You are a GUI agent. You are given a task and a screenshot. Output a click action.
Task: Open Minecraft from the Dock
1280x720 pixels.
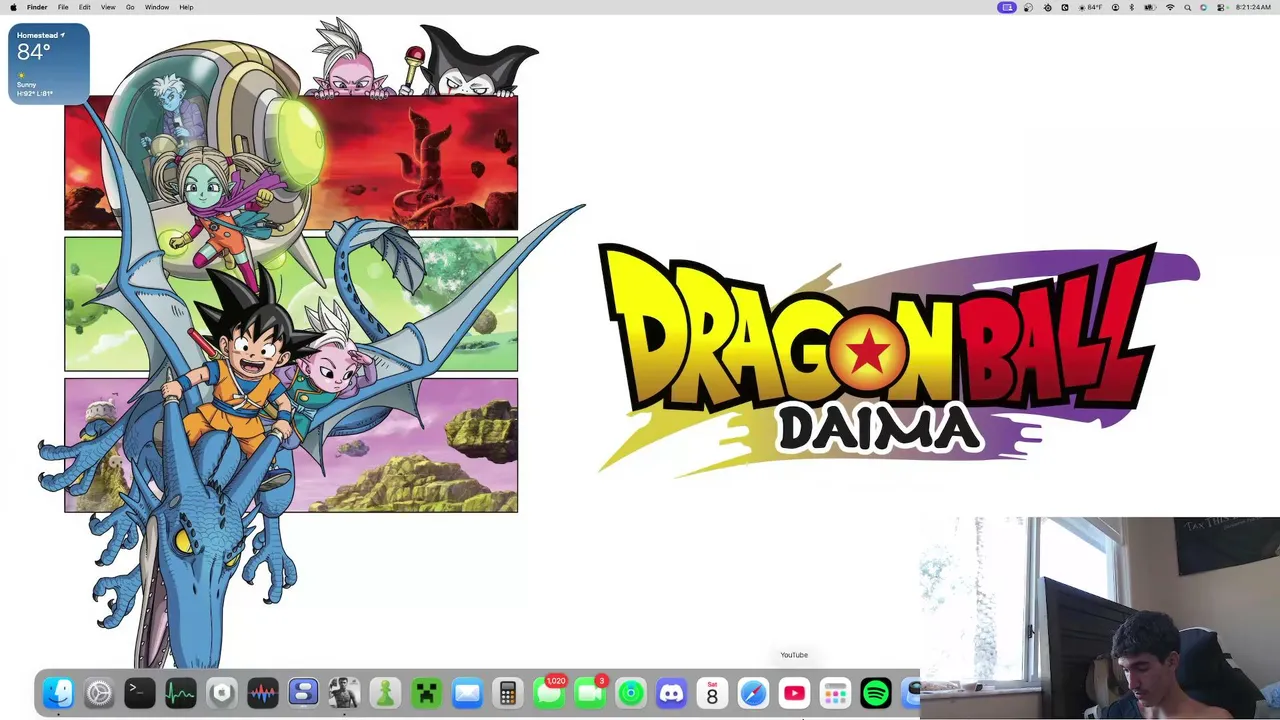(426, 692)
